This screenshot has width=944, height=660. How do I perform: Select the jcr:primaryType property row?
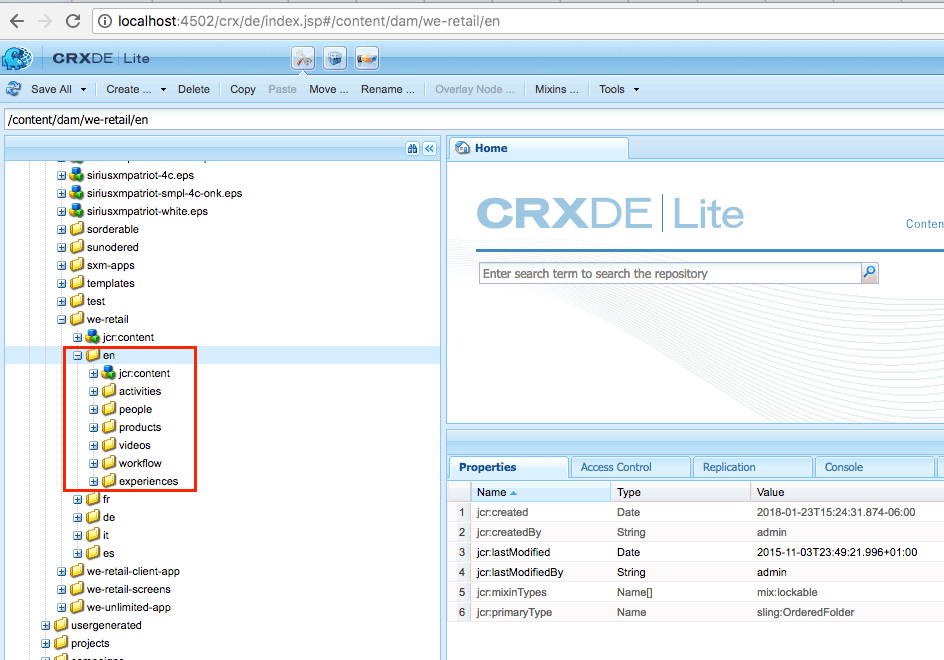point(520,612)
